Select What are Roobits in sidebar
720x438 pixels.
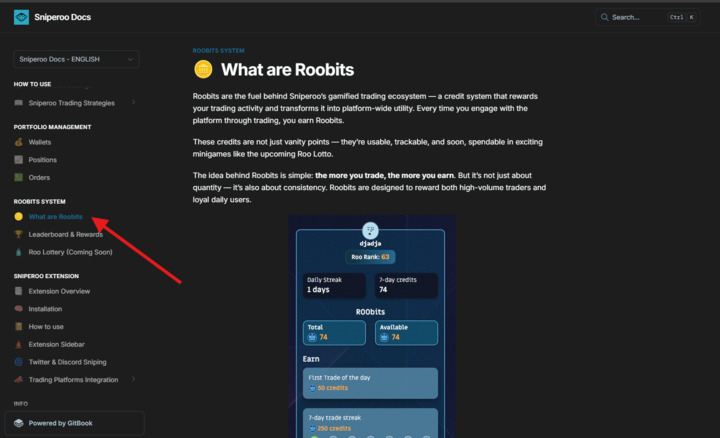[56, 217]
